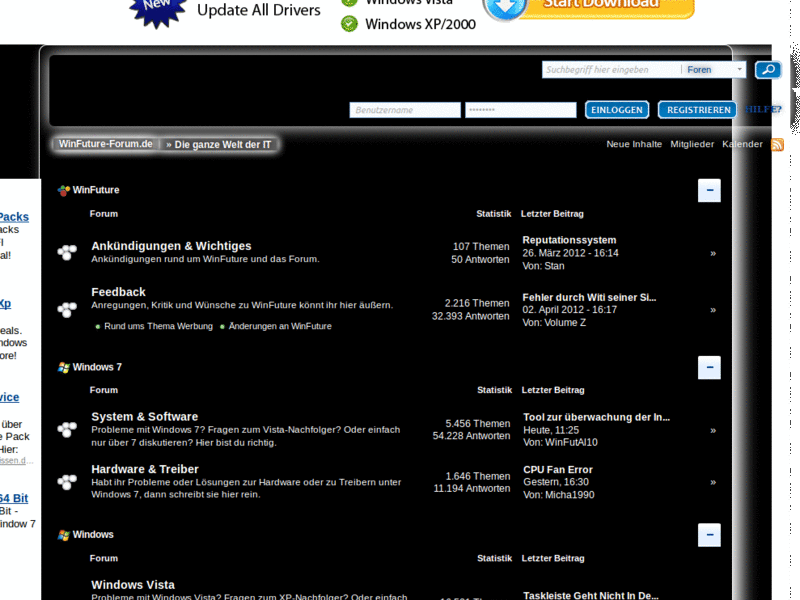The height and width of the screenshot is (600, 800).
Task: Click the magnifier search button
Action: (x=768, y=70)
